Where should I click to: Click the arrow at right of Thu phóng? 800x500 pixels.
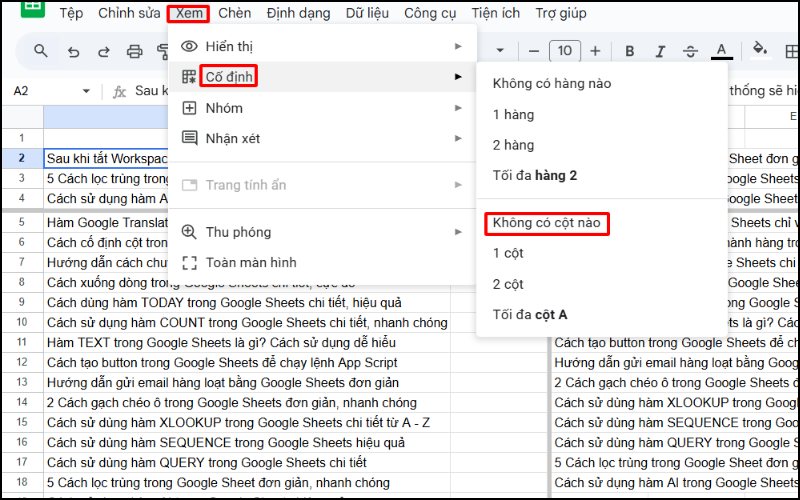(458, 232)
